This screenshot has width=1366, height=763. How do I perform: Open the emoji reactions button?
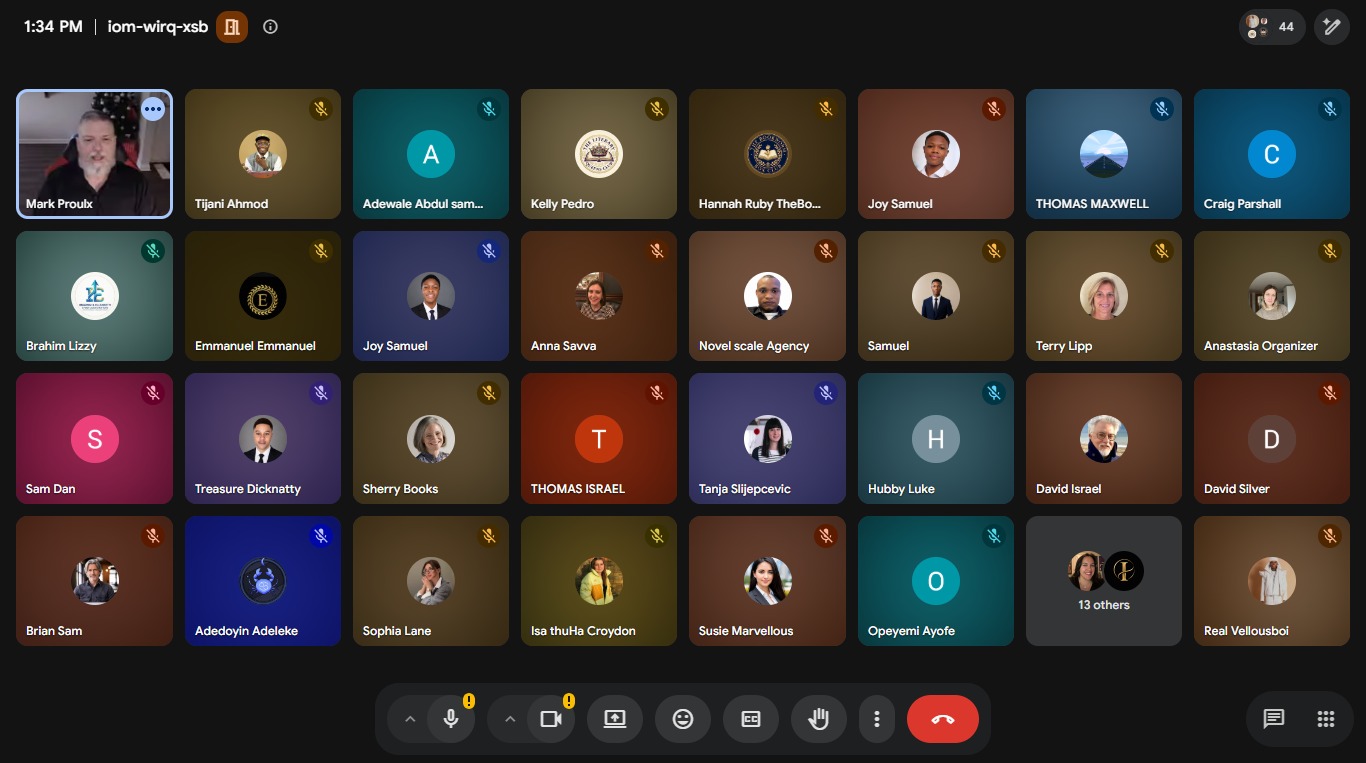coord(683,719)
